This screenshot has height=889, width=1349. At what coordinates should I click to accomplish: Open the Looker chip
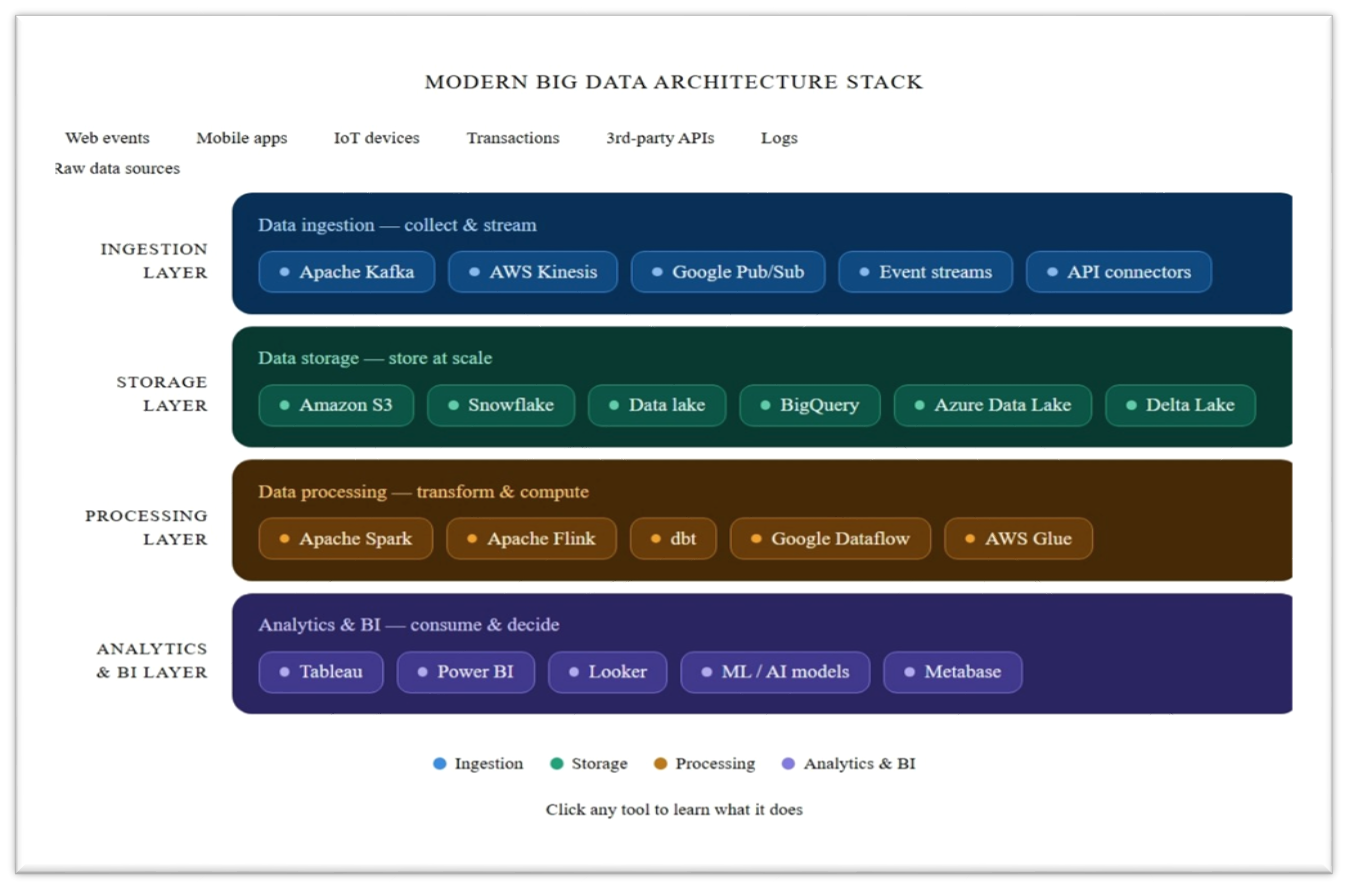pos(607,672)
